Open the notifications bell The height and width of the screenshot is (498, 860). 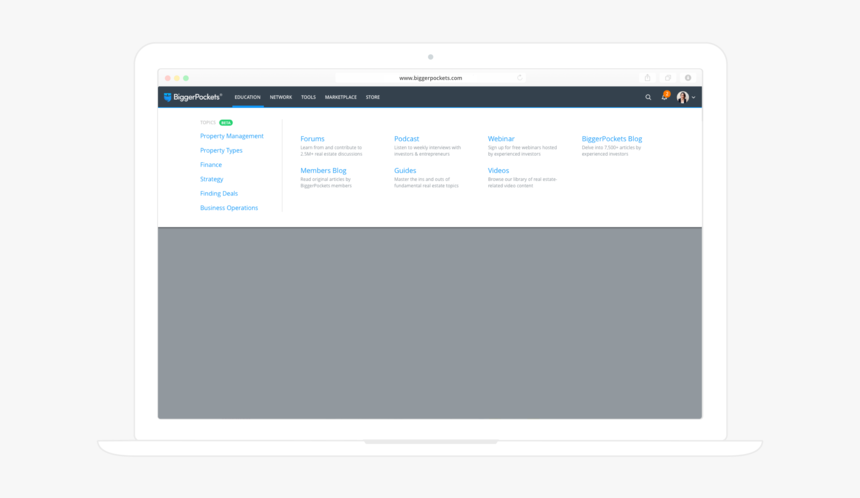[x=664, y=97]
